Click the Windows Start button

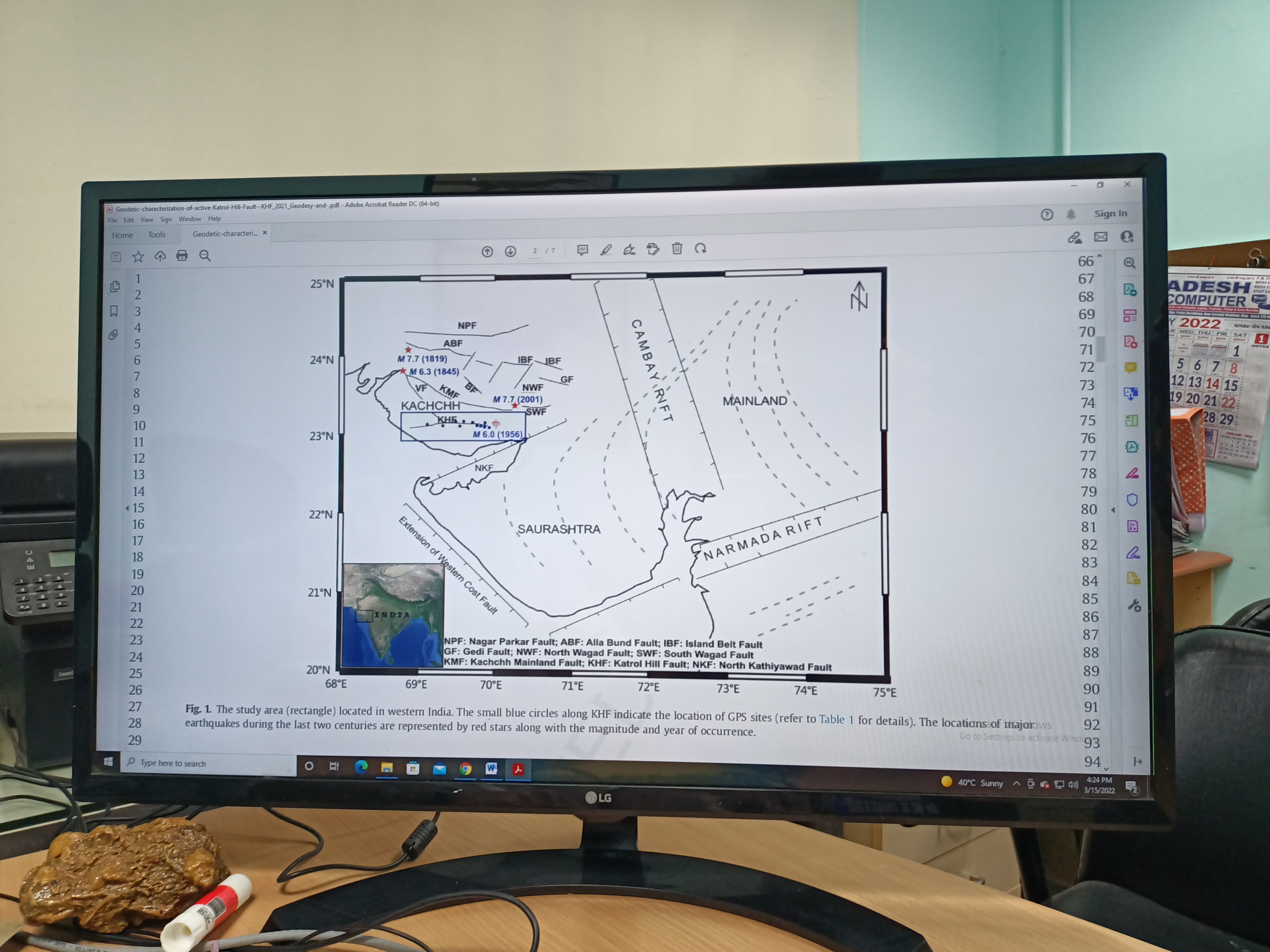(108, 762)
